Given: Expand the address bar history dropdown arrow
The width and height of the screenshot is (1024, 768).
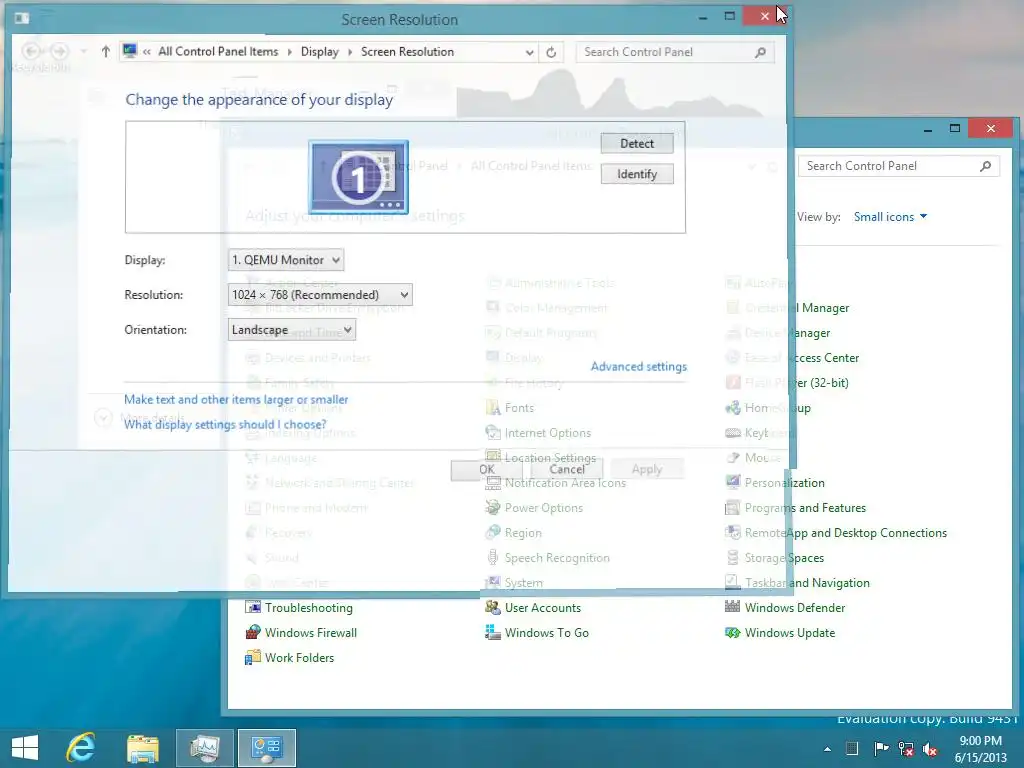Looking at the screenshot, I should click(530, 52).
